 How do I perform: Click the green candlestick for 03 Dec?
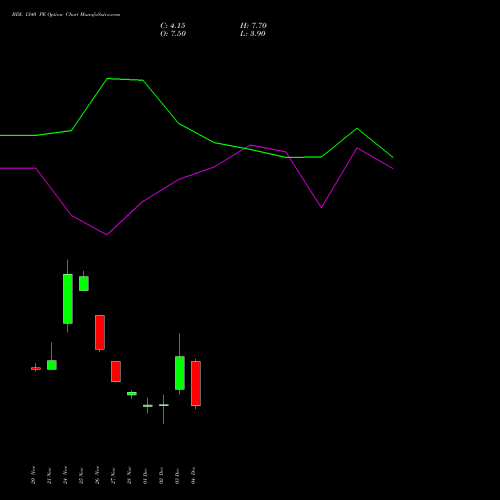pyautogui.click(x=180, y=373)
